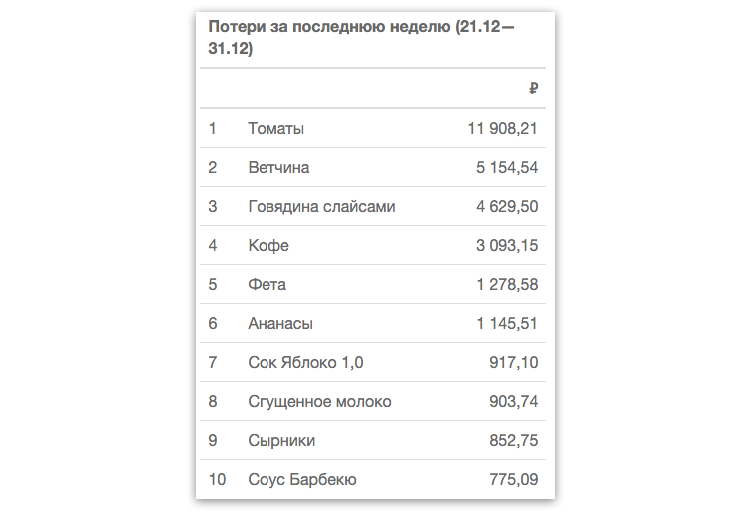Click the amount 3 093,15

tap(507, 246)
